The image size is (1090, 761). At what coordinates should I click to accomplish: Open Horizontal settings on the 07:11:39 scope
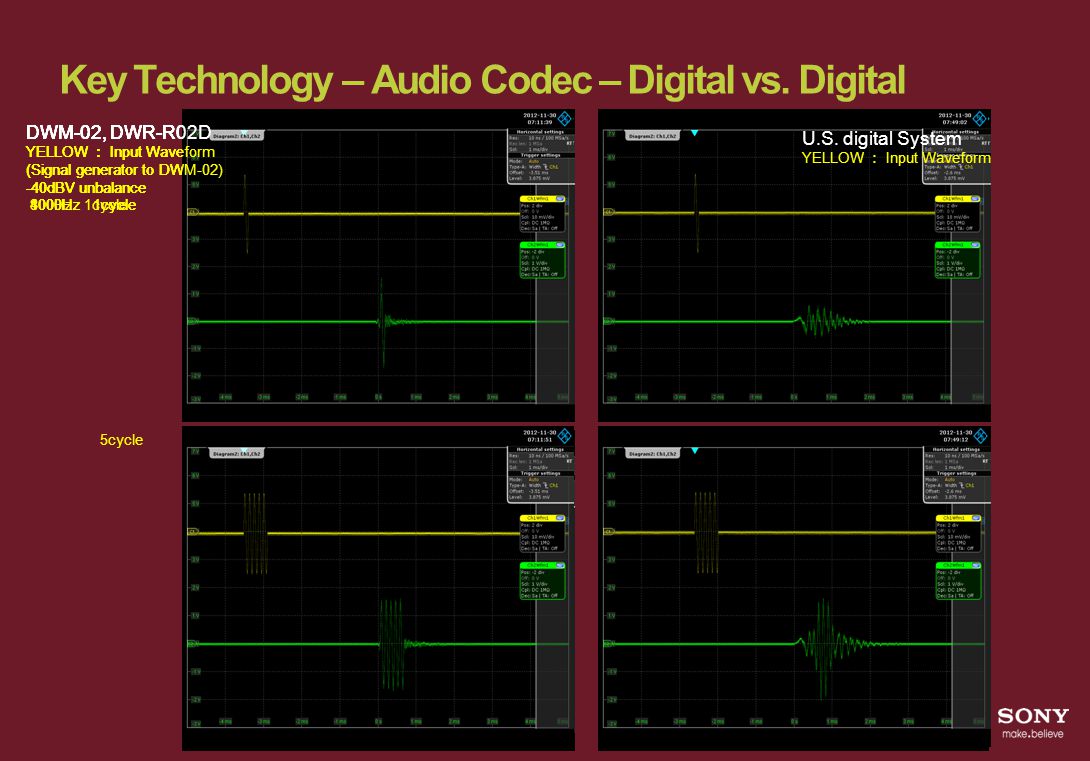pos(540,131)
